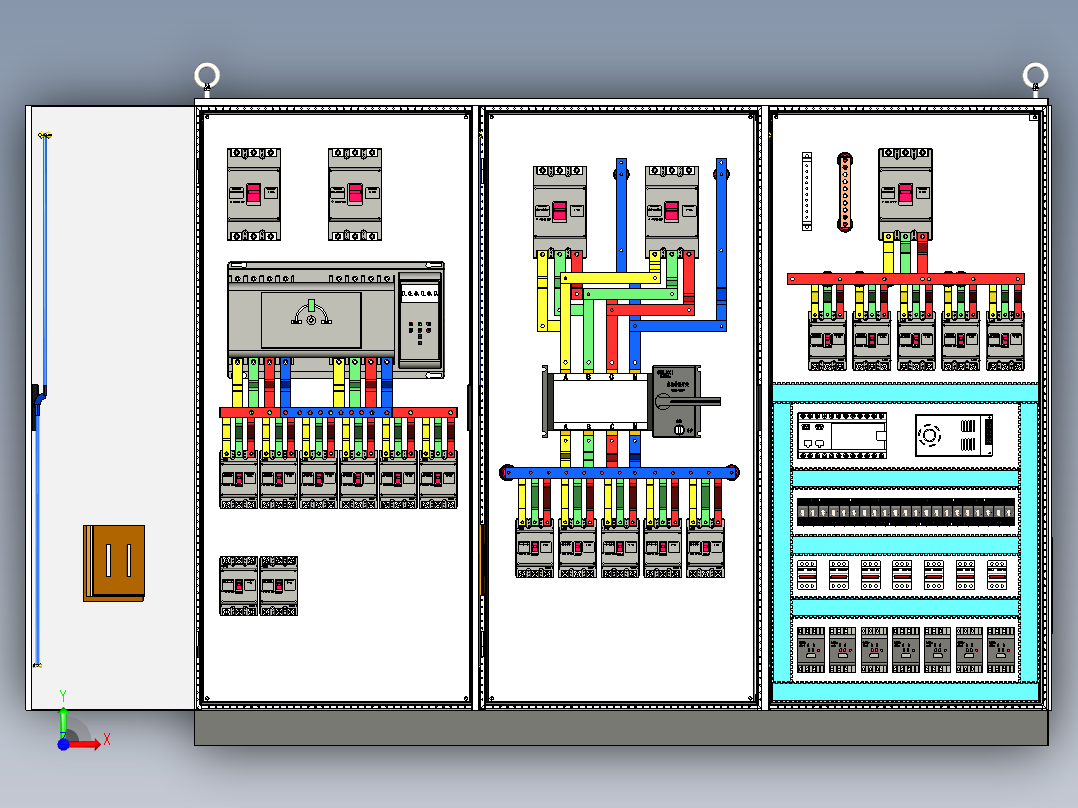This screenshot has width=1078, height=808.
Task: Pick the blue horizontal busbar in middle compartment
Action: pyautogui.click(x=619, y=472)
